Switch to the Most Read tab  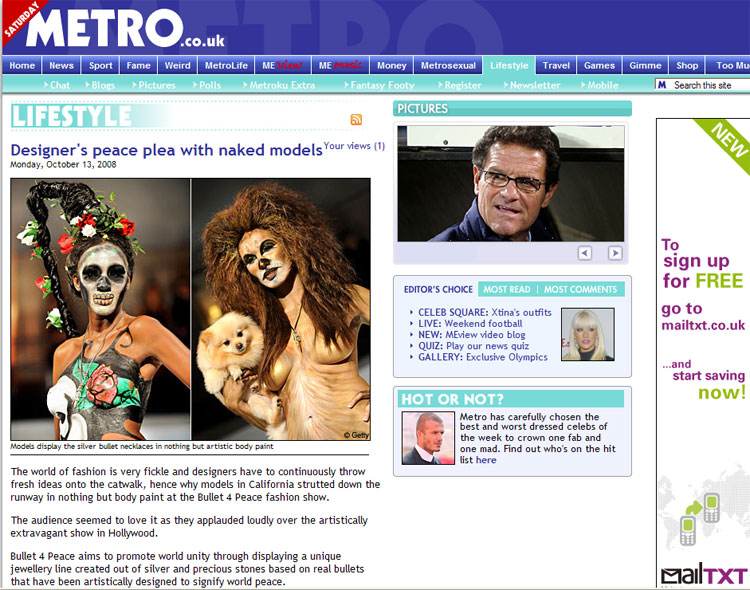[507, 289]
